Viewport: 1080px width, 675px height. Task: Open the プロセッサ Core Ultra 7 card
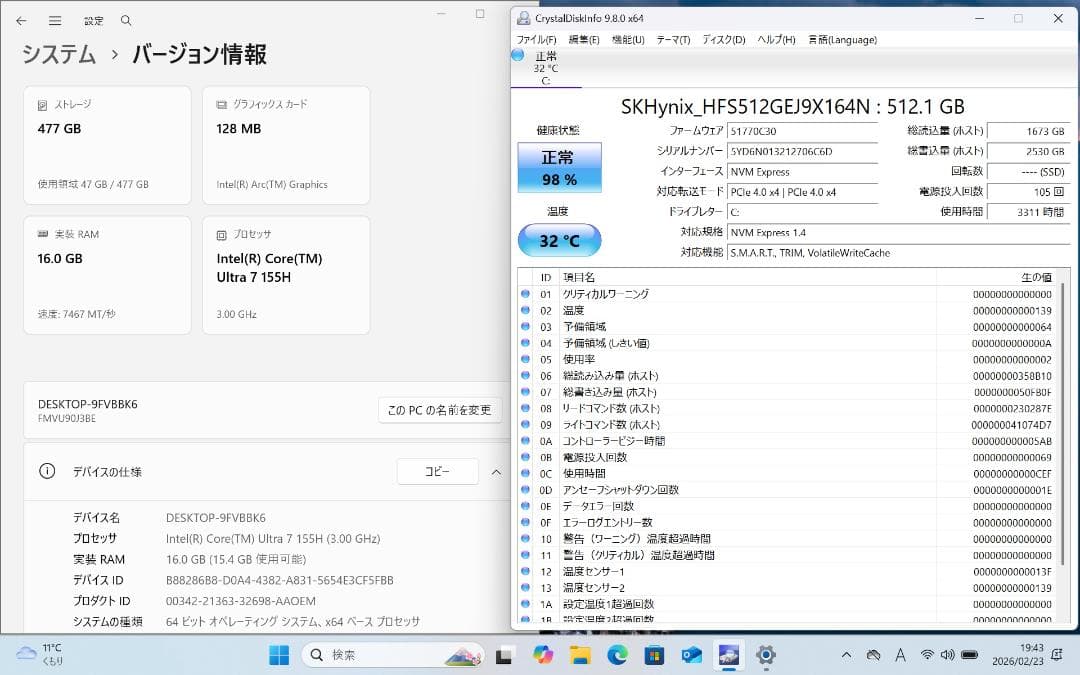click(286, 276)
